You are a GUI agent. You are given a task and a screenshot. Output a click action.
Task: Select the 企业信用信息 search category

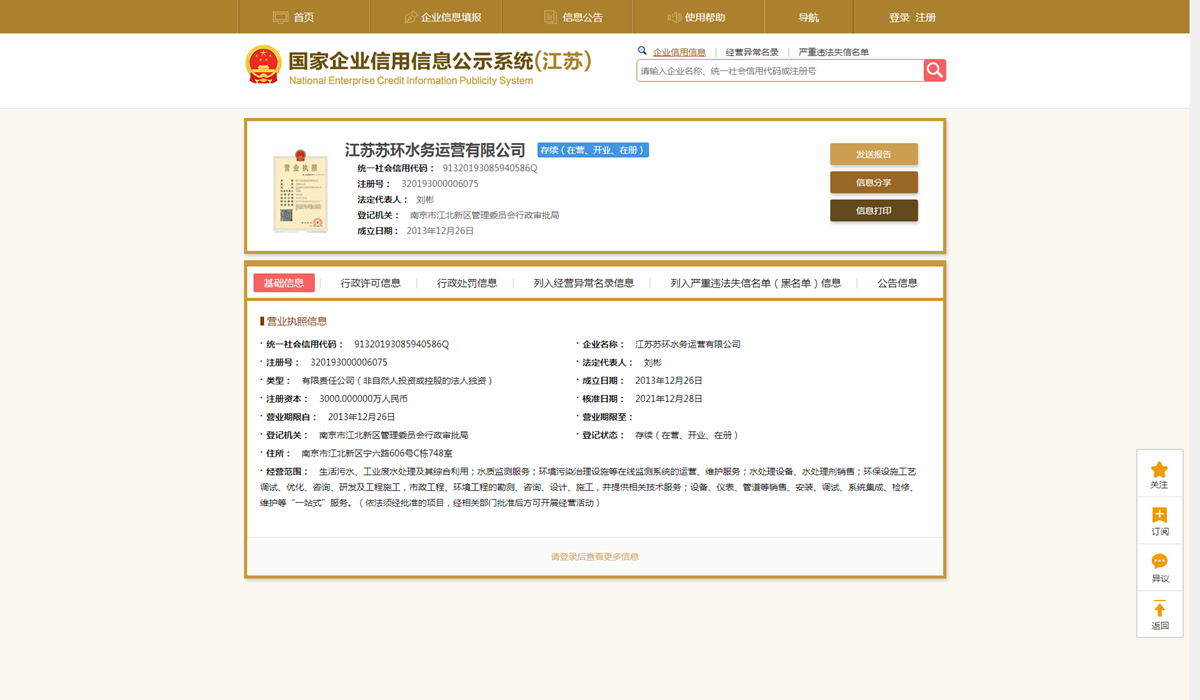pos(679,52)
